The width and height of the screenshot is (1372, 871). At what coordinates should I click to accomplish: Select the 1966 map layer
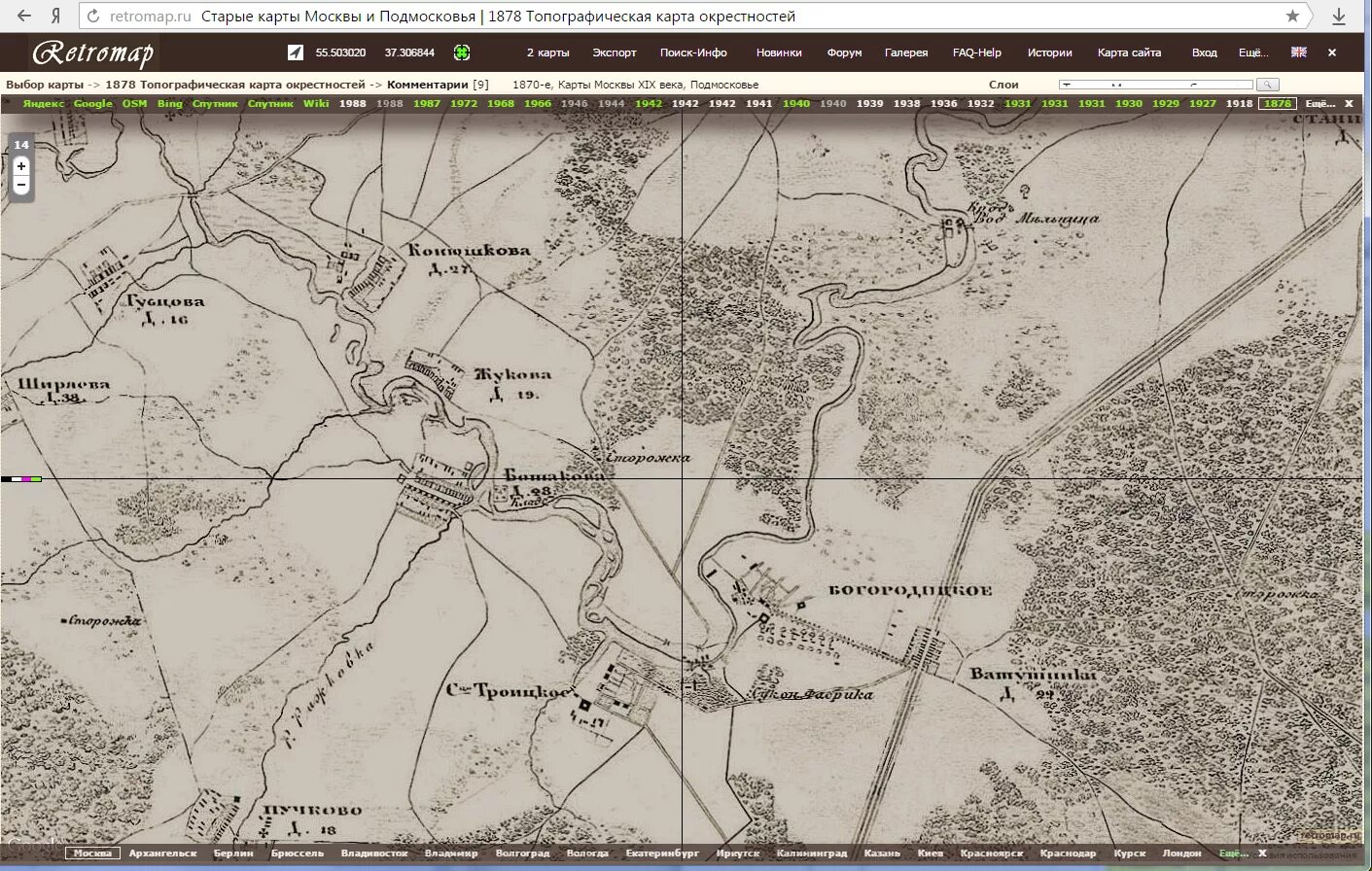538,103
